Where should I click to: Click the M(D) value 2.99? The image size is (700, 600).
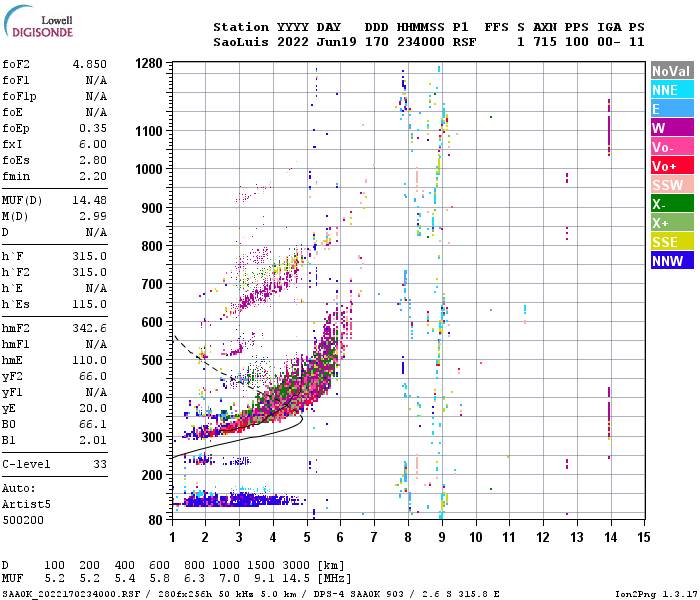[93, 217]
